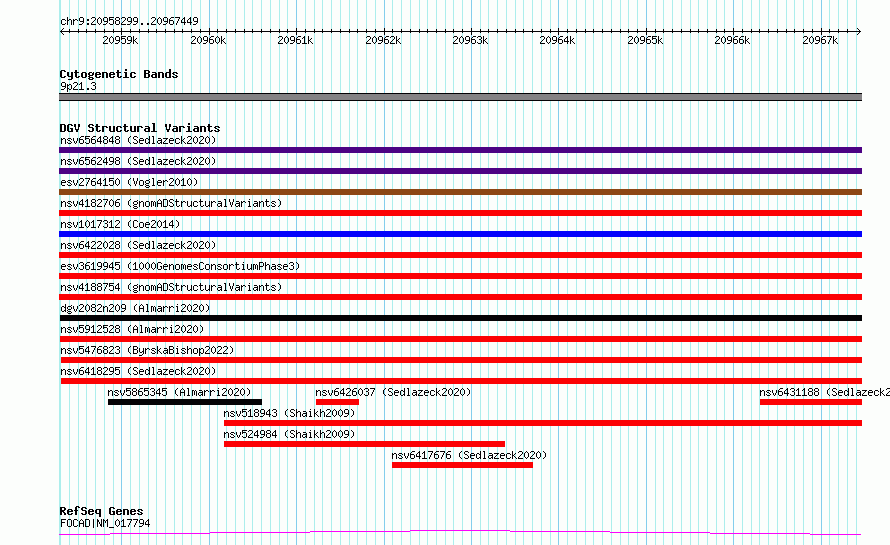Screen dimensions: 890x545
Task: Select the red nsv524984 bar
Action: (x=364, y=445)
